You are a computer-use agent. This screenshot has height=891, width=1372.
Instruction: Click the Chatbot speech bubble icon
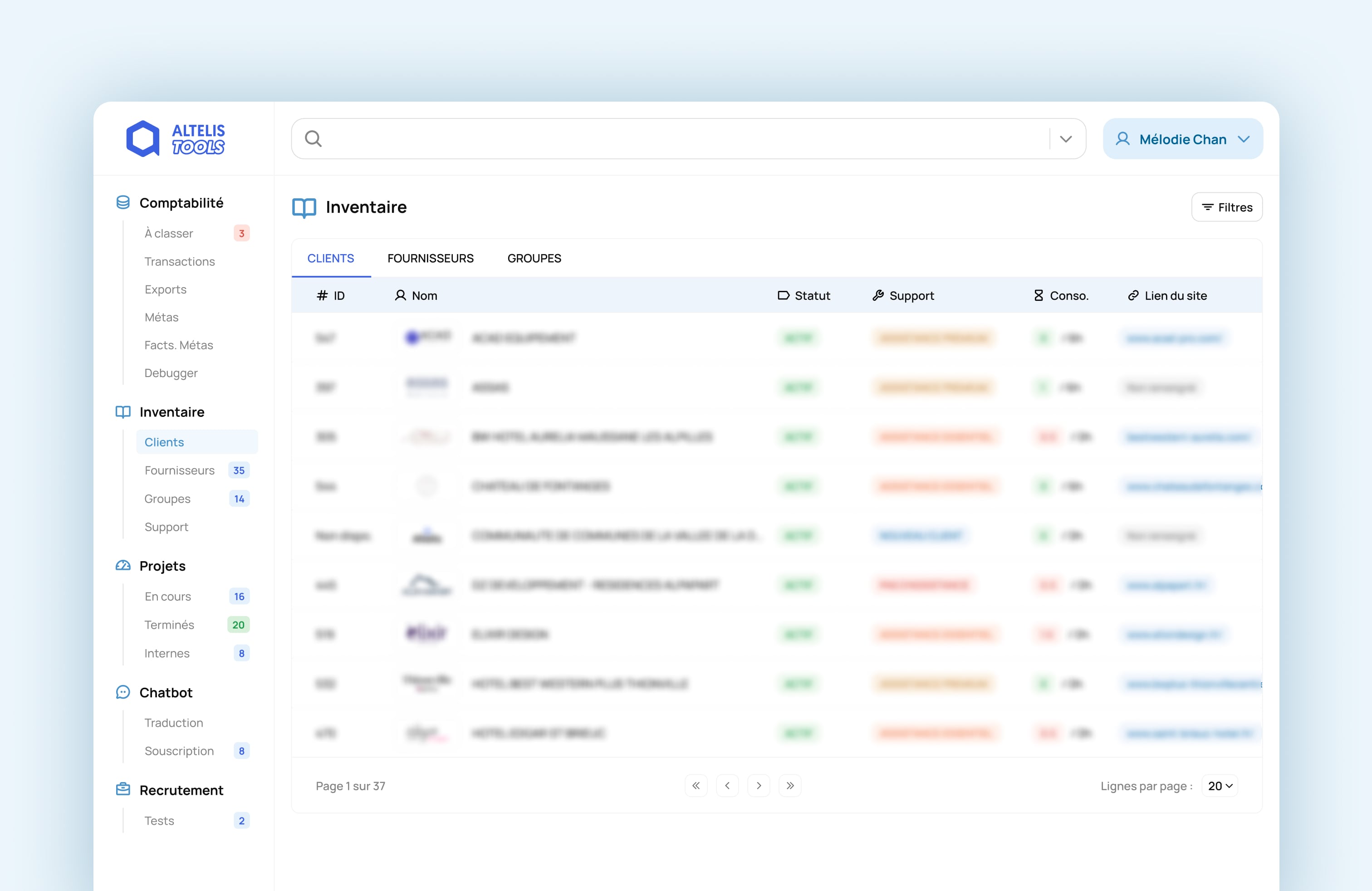coord(123,692)
